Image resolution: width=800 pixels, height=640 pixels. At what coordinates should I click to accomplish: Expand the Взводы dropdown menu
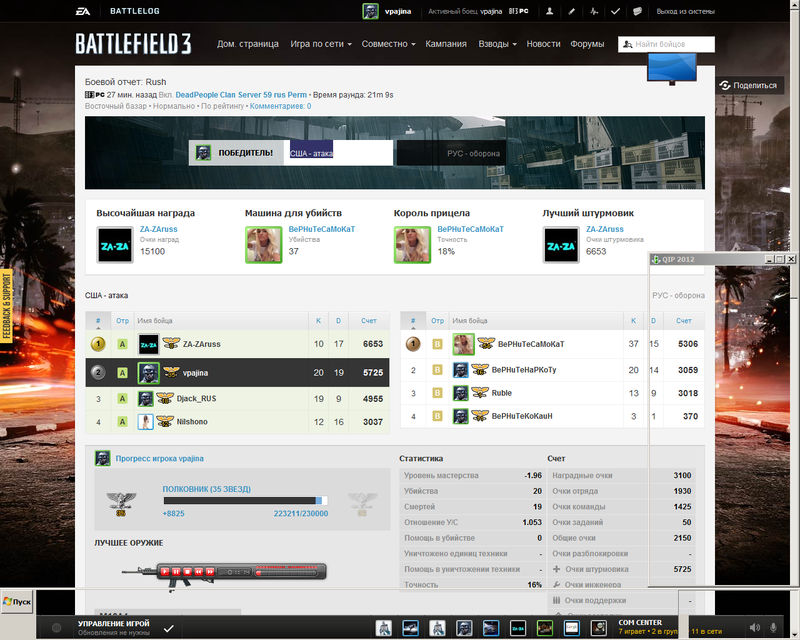point(497,44)
